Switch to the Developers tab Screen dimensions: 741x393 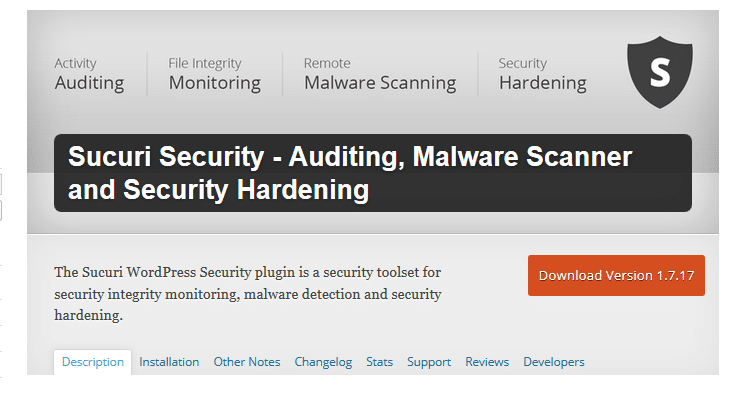(x=554, y=363)
